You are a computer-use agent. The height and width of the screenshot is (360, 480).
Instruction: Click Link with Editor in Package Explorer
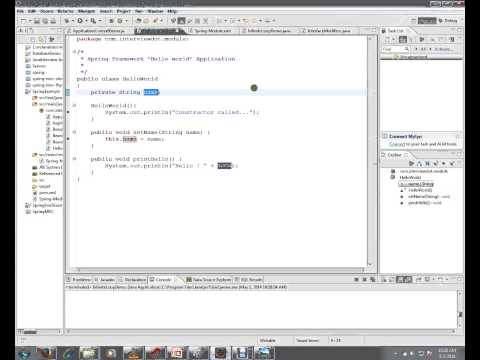(x=42, y=39)
